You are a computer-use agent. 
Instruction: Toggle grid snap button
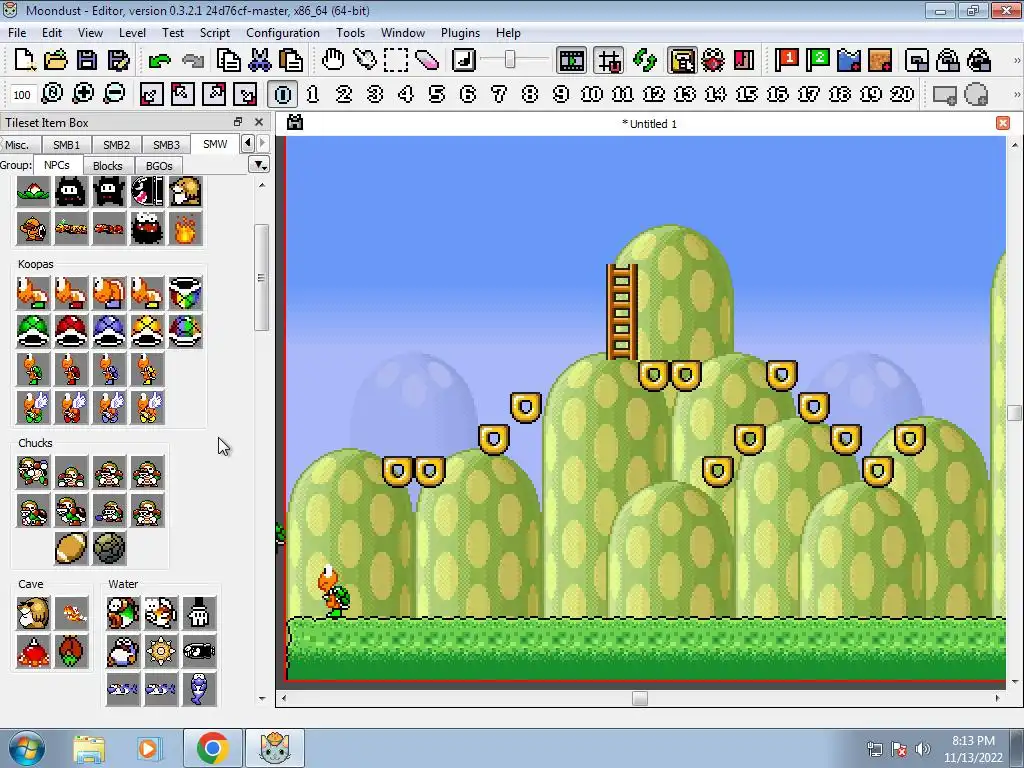coord(609,61)
